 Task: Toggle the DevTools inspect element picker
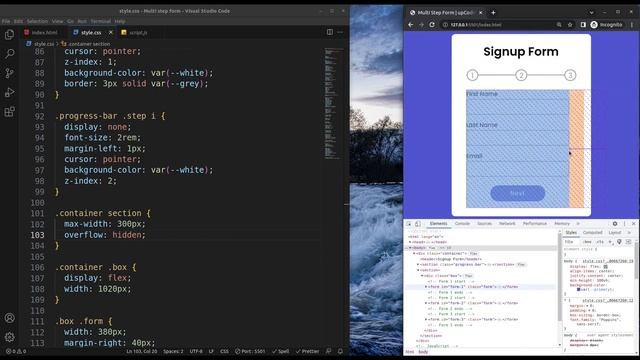coord(409,224)
